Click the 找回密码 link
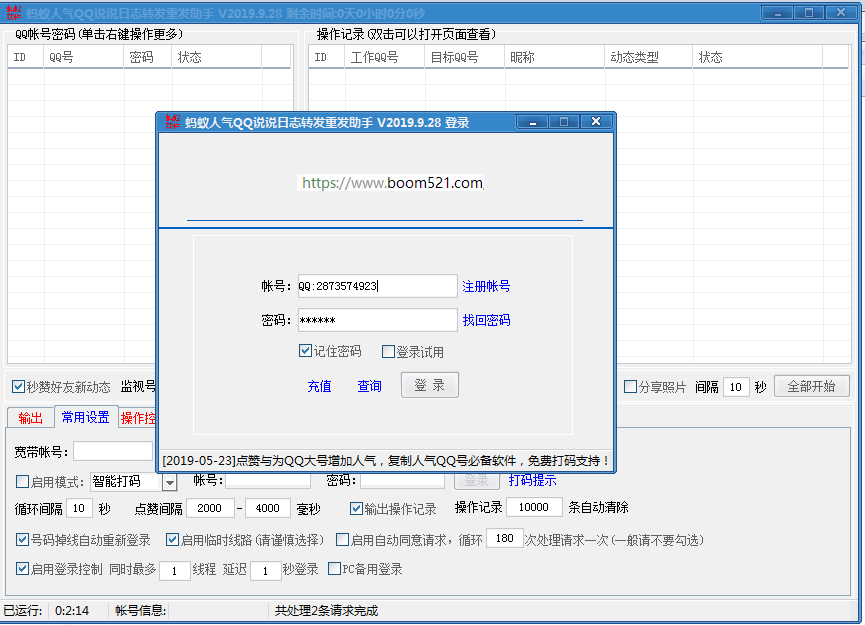 click(486, 320)
